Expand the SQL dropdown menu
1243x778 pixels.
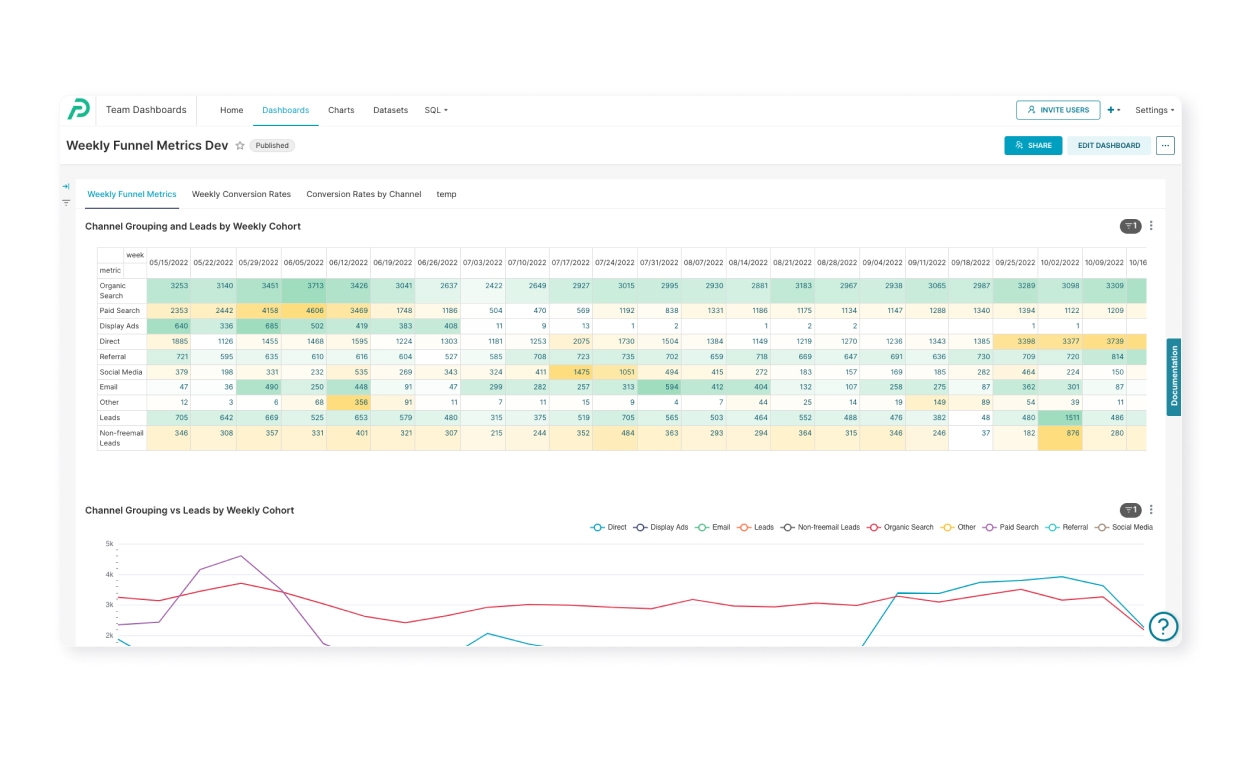436,110
